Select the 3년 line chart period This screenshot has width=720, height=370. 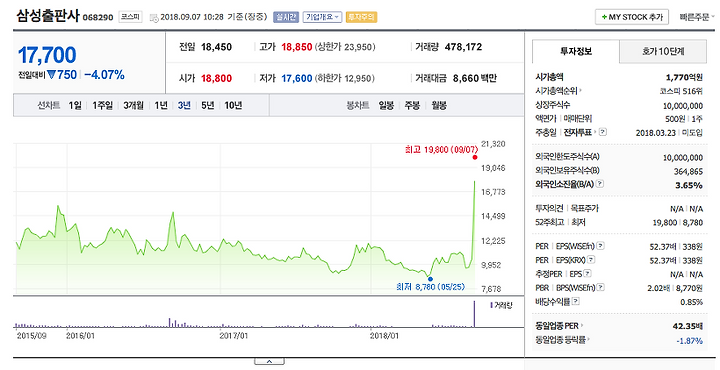pyautogui.click(x=184, y=106)
